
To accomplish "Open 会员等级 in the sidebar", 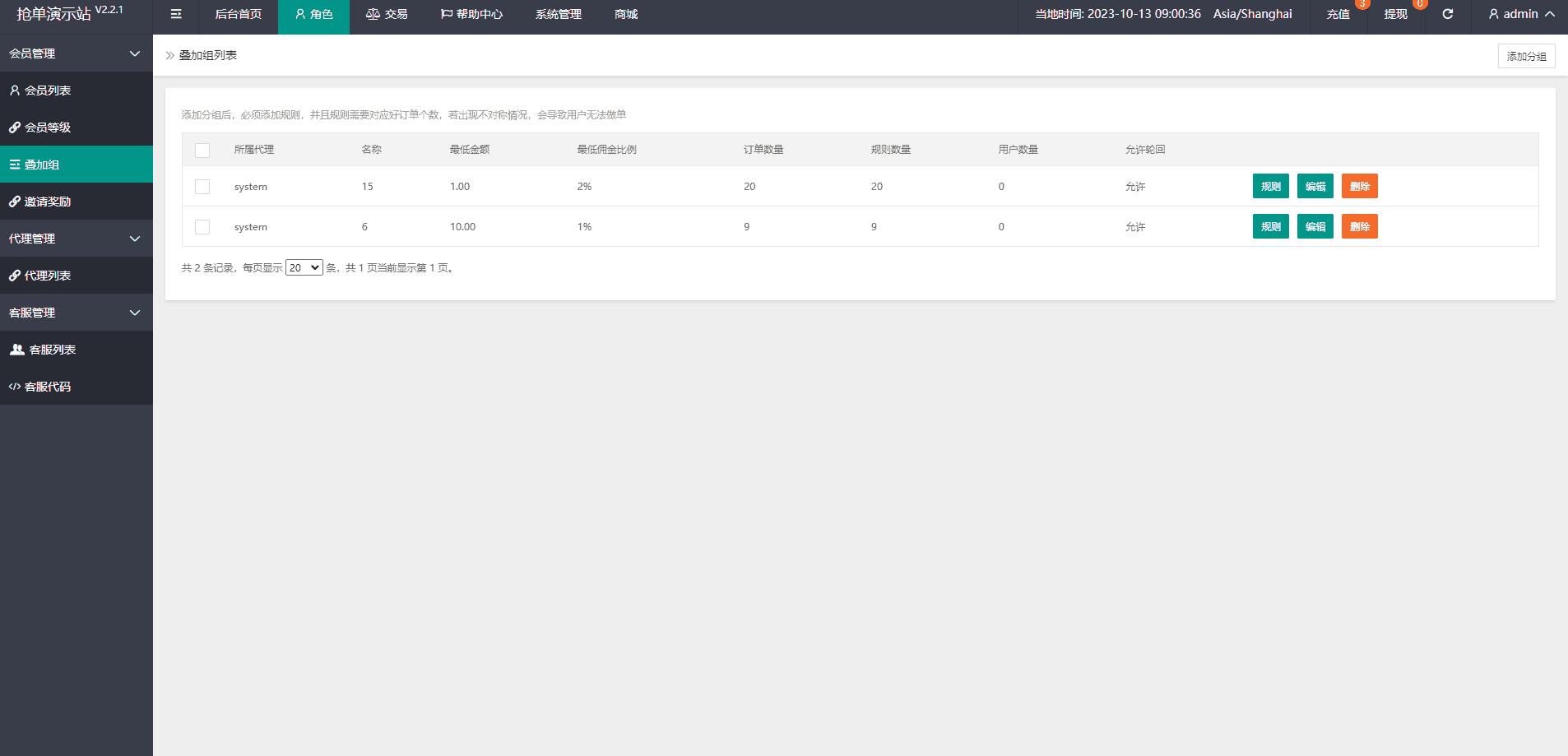I will [x=48, y=128].
